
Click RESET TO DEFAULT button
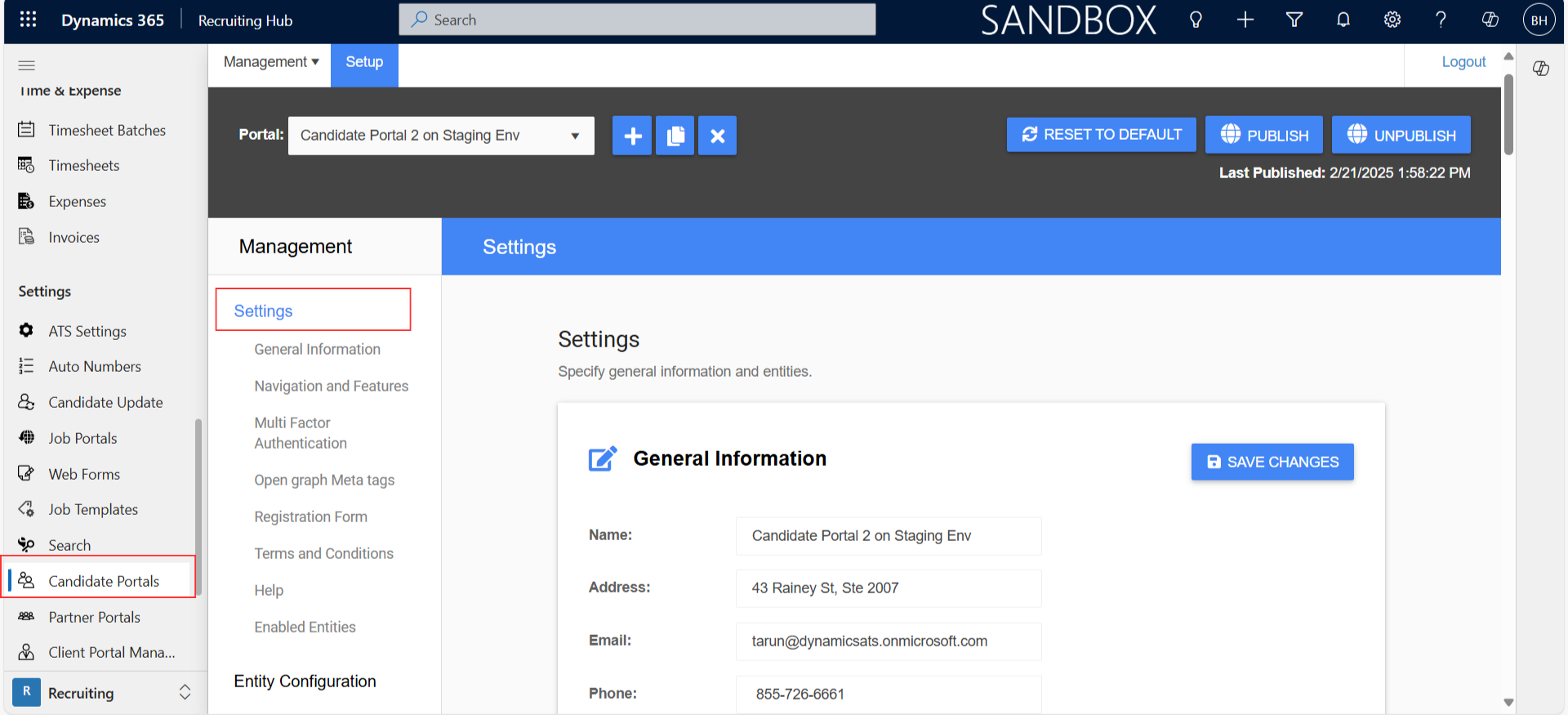tap(1101, 135)
